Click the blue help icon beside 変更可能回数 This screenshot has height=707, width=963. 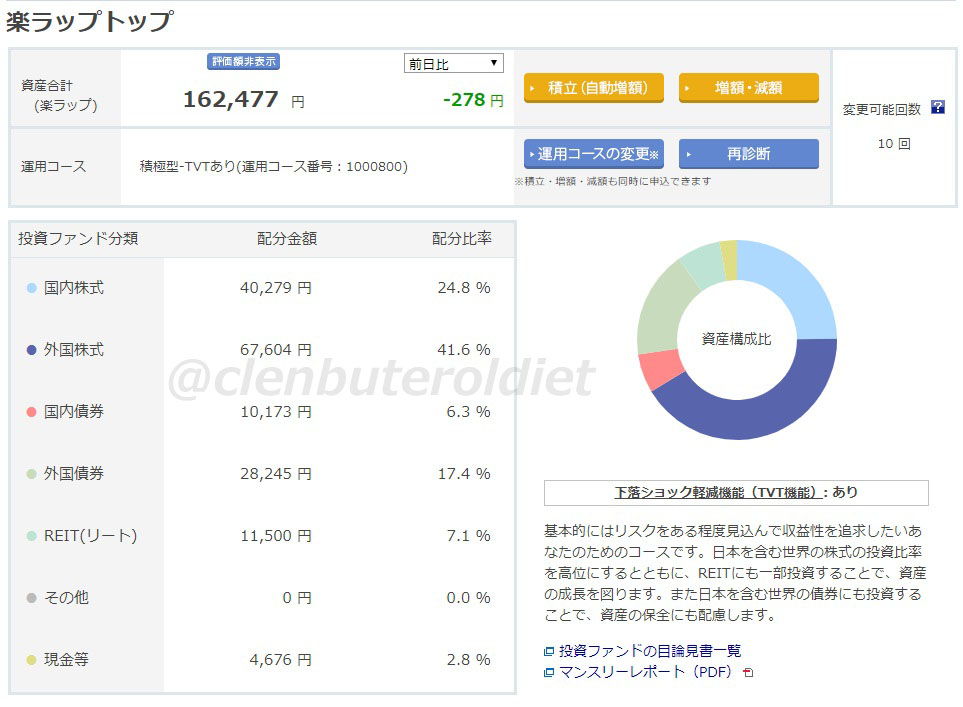tap(937, 107)
